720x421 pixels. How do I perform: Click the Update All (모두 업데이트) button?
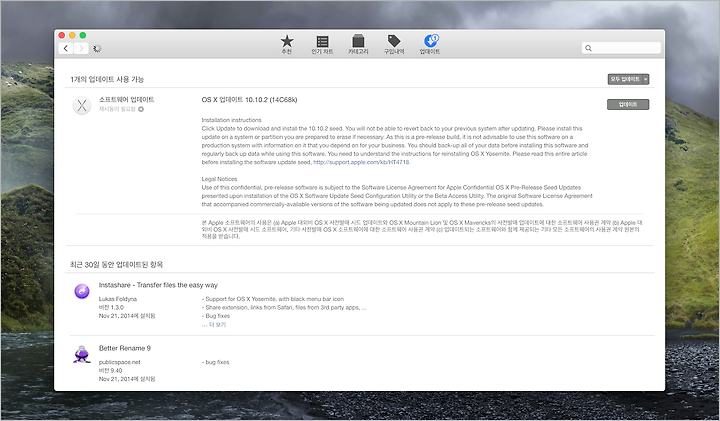pyautogui.click(x=624, y=79)
